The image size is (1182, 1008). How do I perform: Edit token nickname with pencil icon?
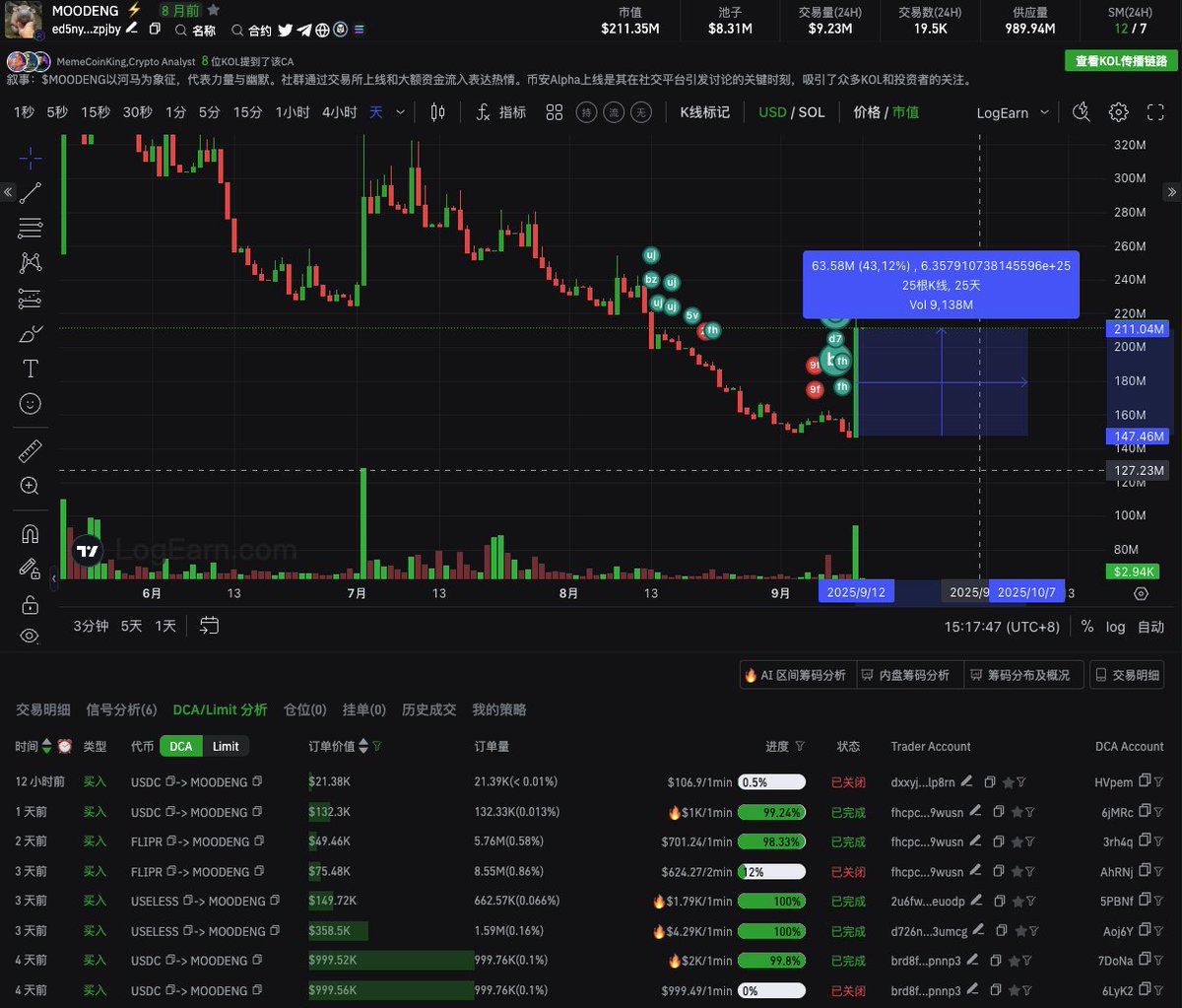click(x=132, y=30)
